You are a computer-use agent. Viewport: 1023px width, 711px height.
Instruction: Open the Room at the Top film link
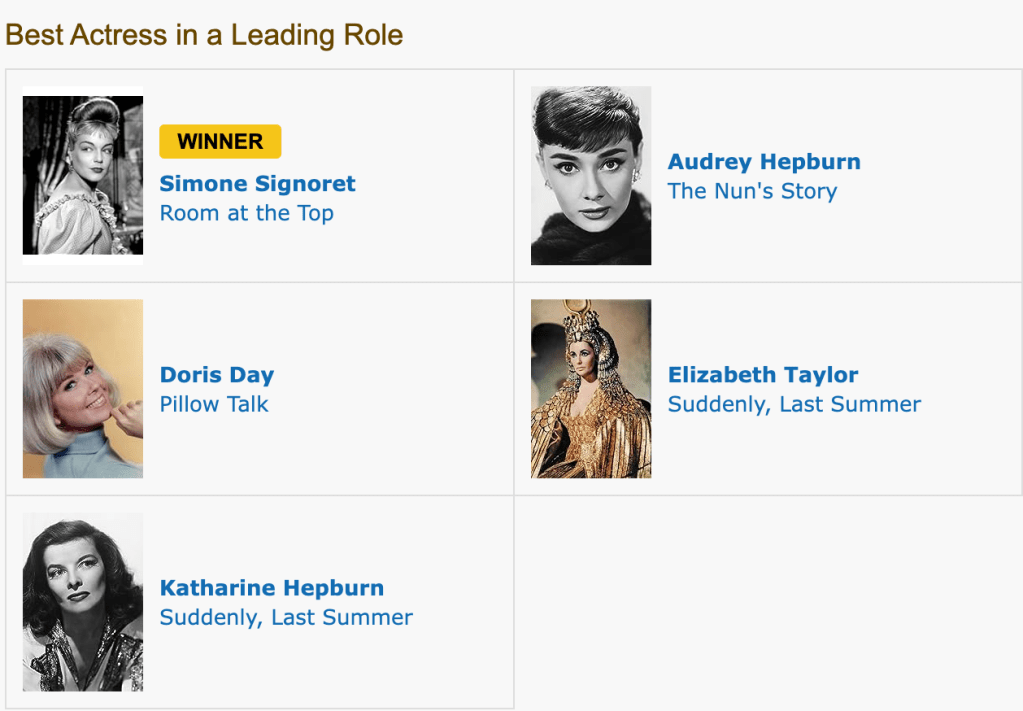coord(247,213)
